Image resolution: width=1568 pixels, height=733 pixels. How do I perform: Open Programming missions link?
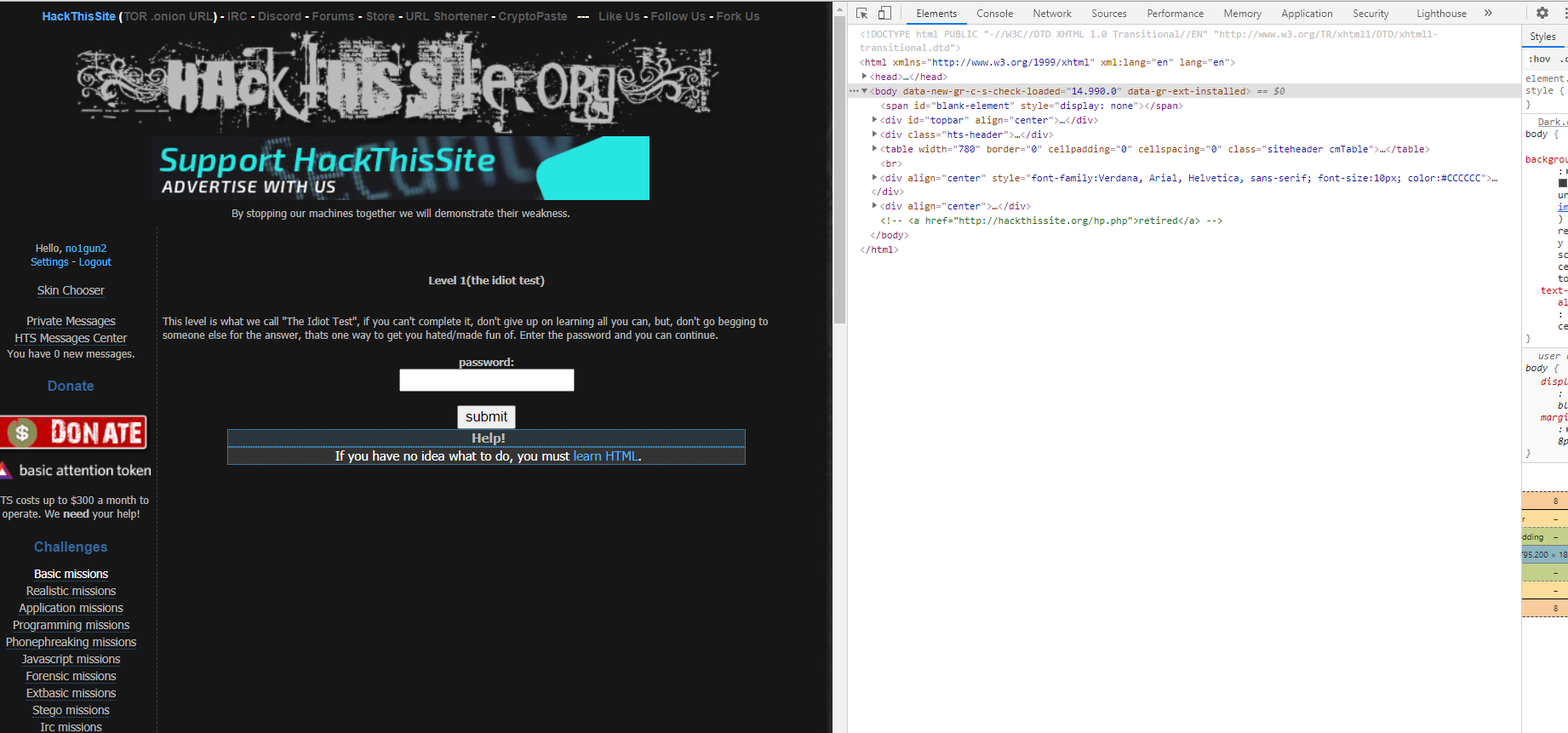[x=71, y=625]
